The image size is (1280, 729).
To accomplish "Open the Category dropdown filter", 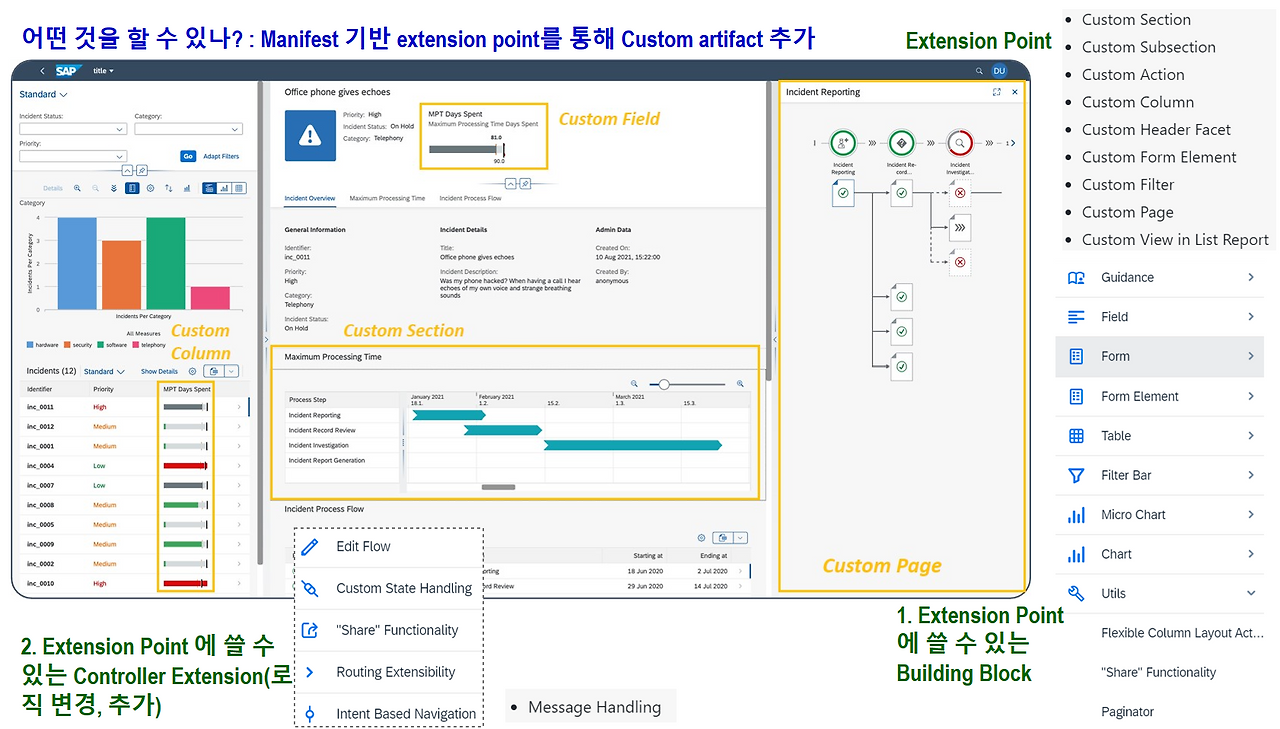I will tap(188, 129).
